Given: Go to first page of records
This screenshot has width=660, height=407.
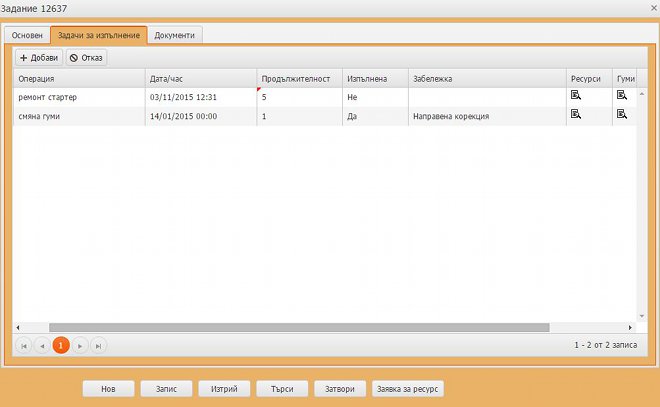Looking at the screenshot, I should click(23, 345).
